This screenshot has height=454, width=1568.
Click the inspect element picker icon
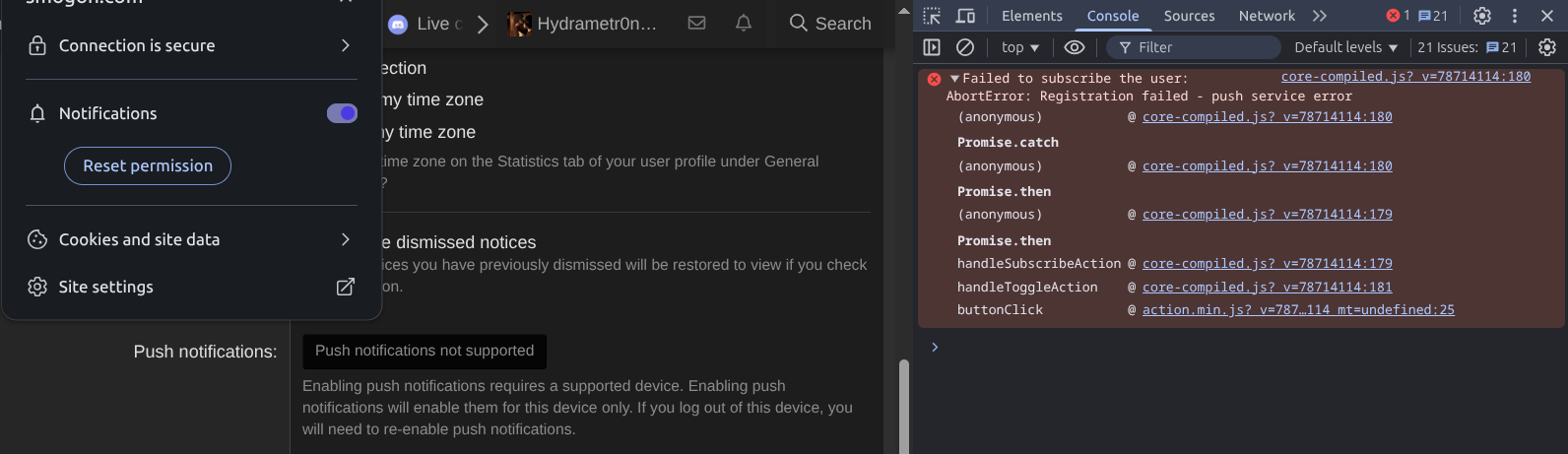coord(932,16)
